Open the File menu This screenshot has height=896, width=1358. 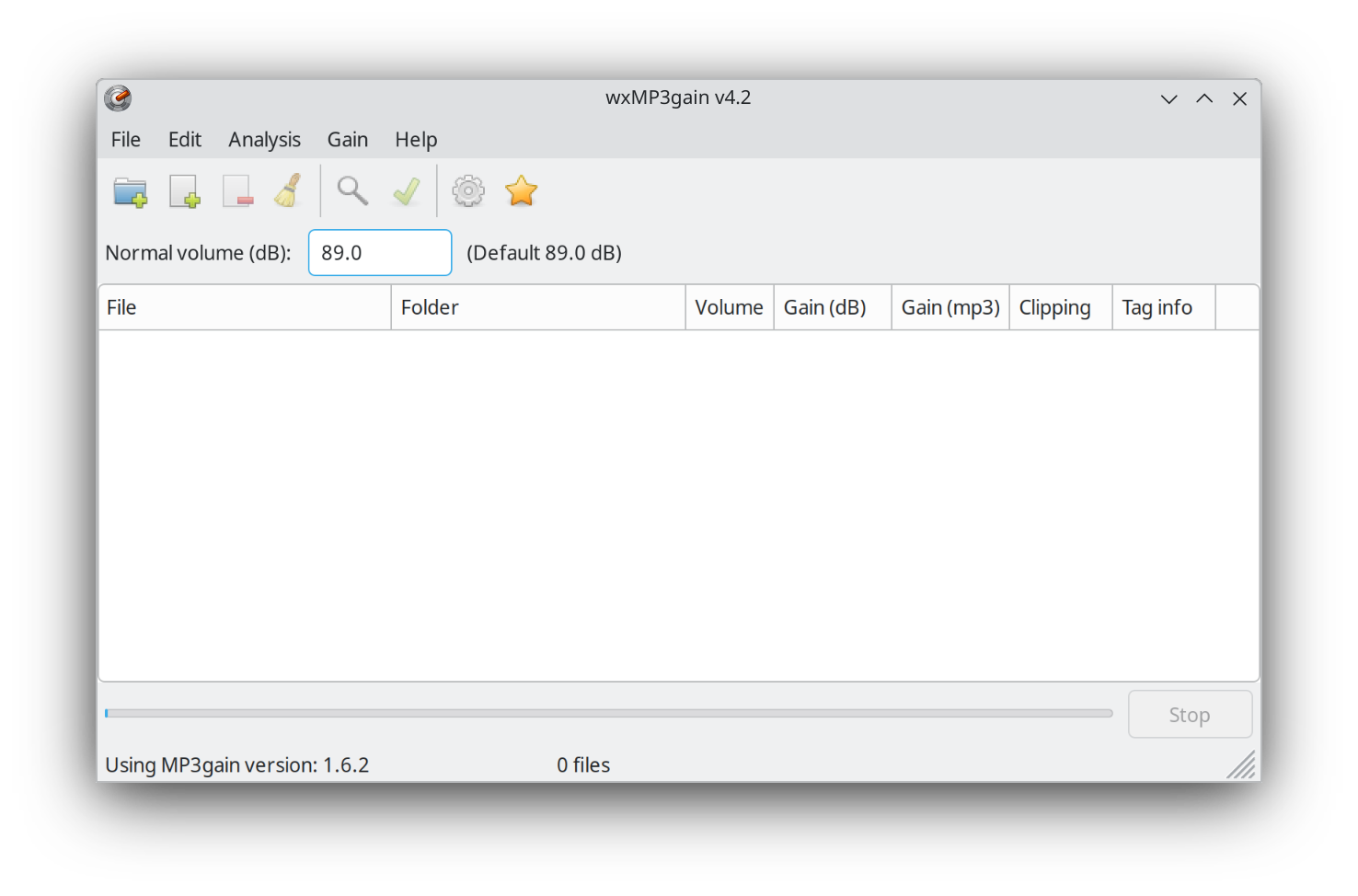126,140
